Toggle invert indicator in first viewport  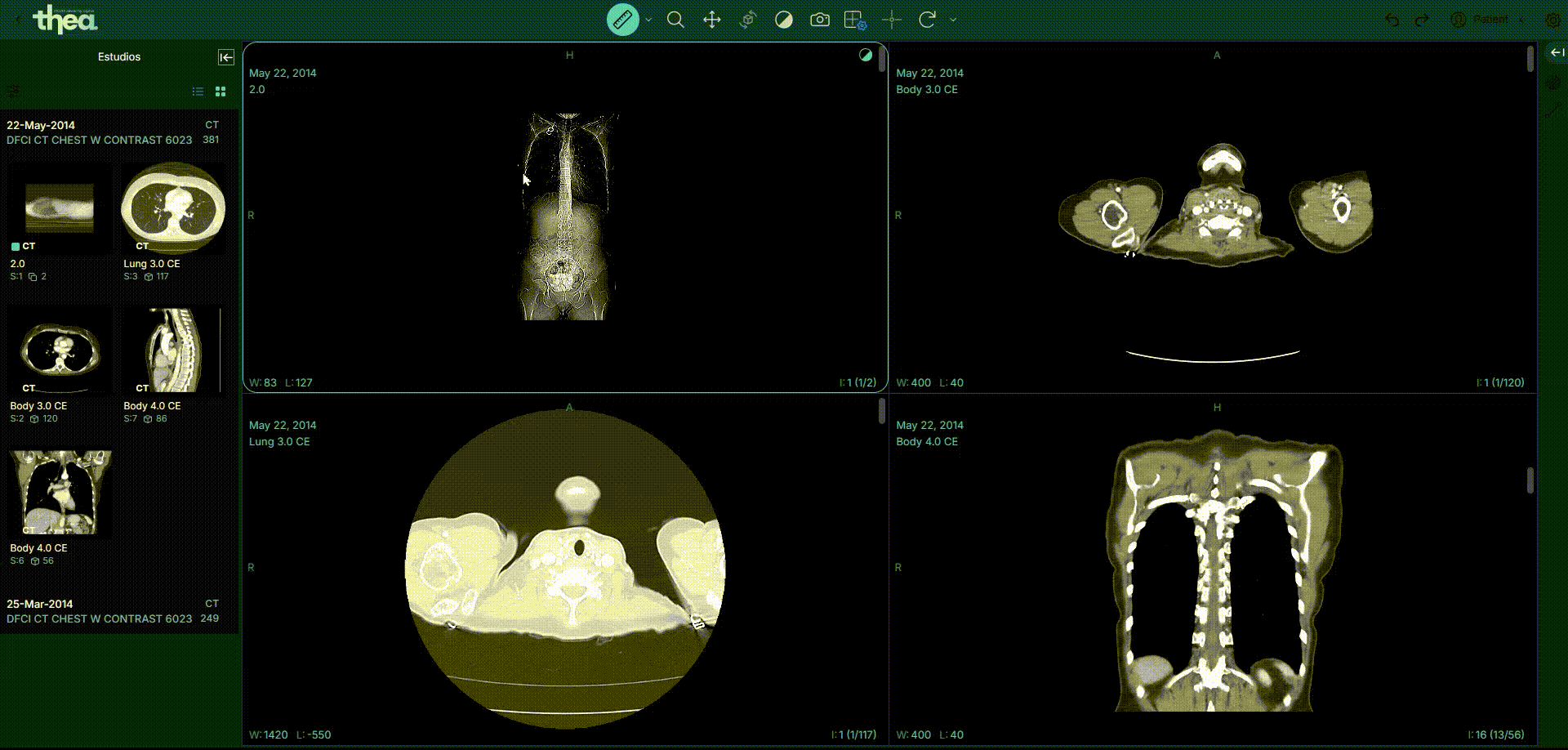point(866,55)
